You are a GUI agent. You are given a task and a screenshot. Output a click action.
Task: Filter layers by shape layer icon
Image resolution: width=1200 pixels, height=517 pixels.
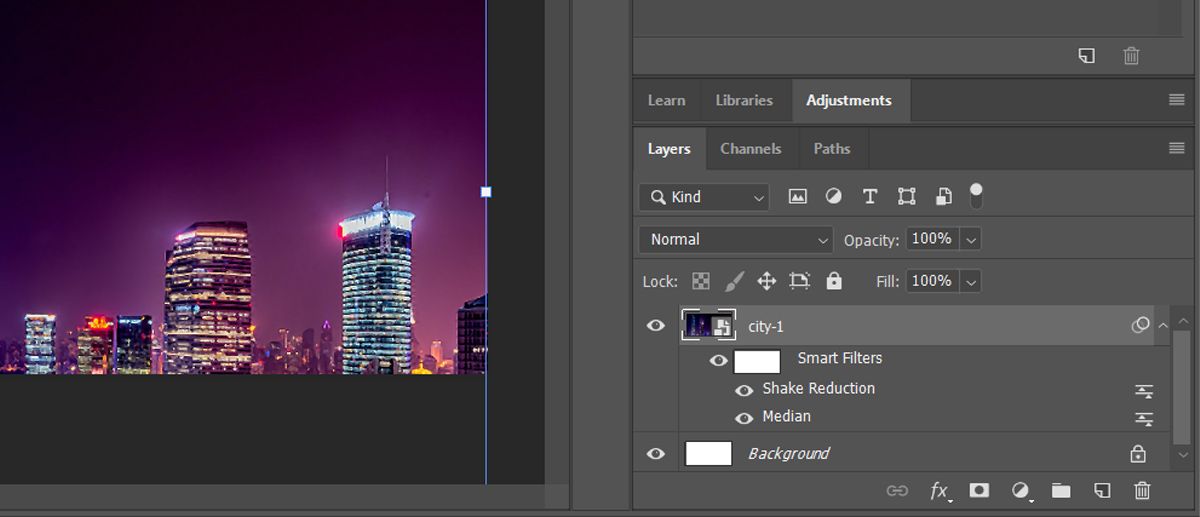coord(906,197)
